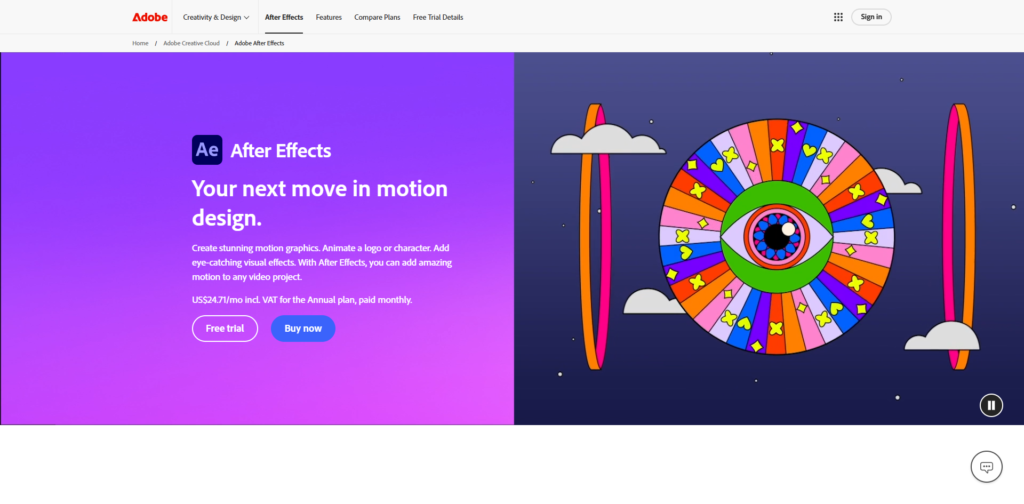This screenshot has height=504, width=1024.
Task: Click the "Your next move in motion design." headline
Action: point(320,202)
